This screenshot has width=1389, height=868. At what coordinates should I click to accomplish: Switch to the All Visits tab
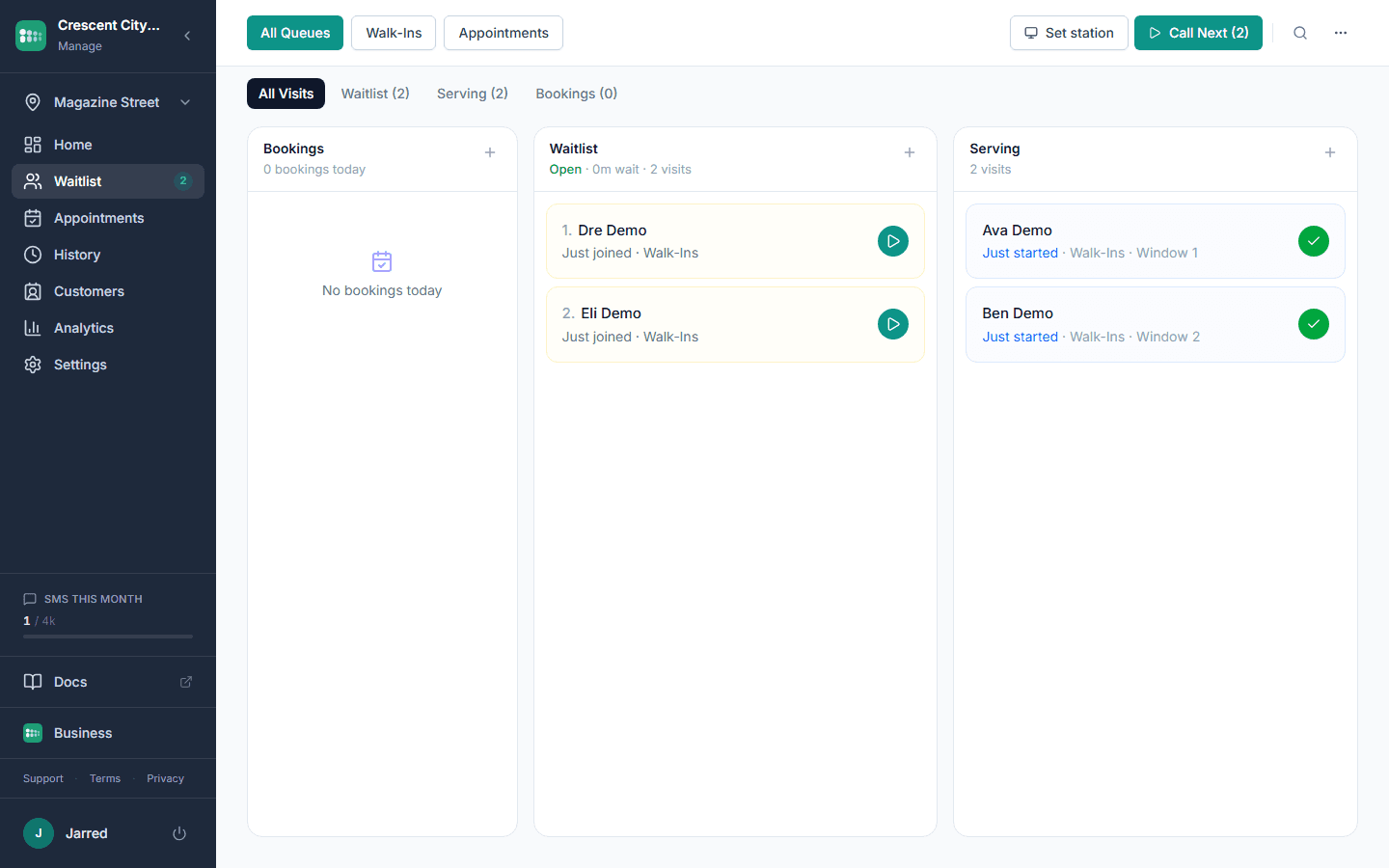tap(286, 94)
